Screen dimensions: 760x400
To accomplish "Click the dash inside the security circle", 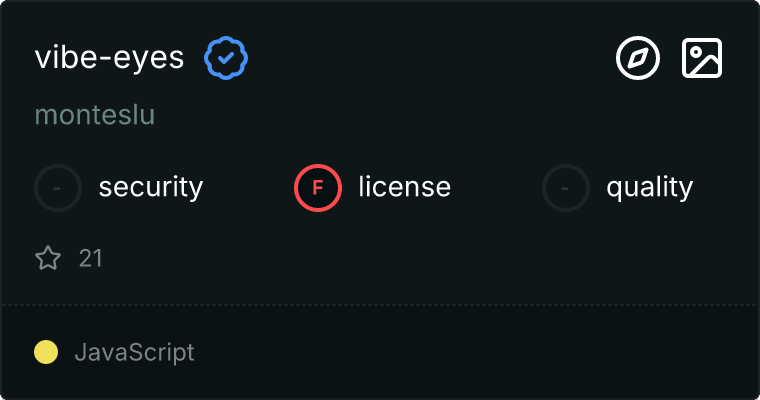I will pyautogui.click(x=58, y=187).
